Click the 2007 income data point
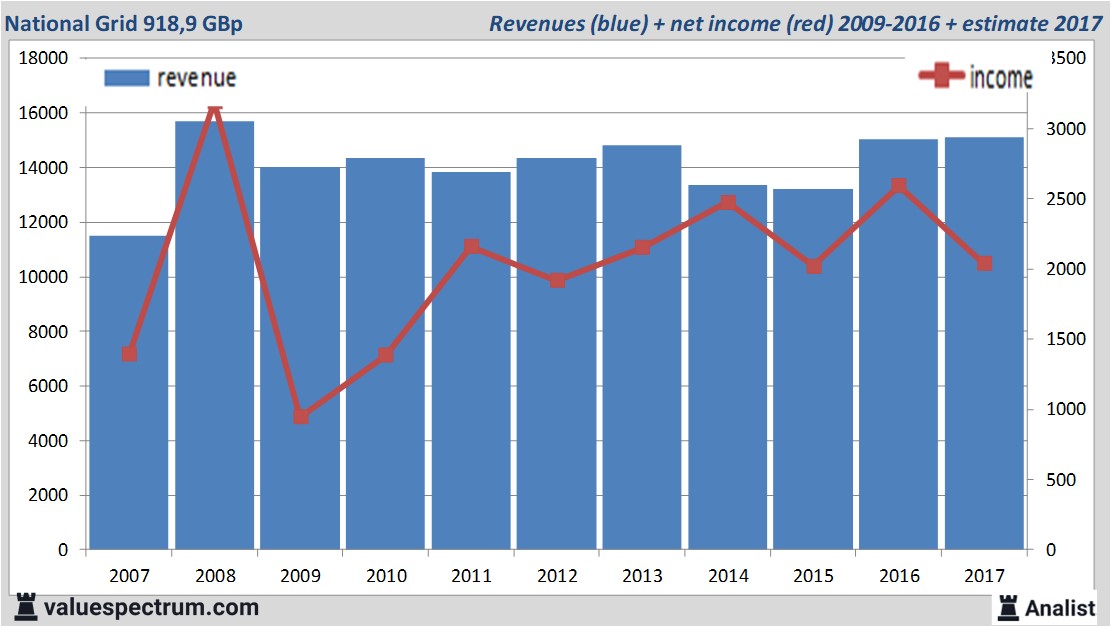Viewport: 1111px width, 627px height. (129, 354)
